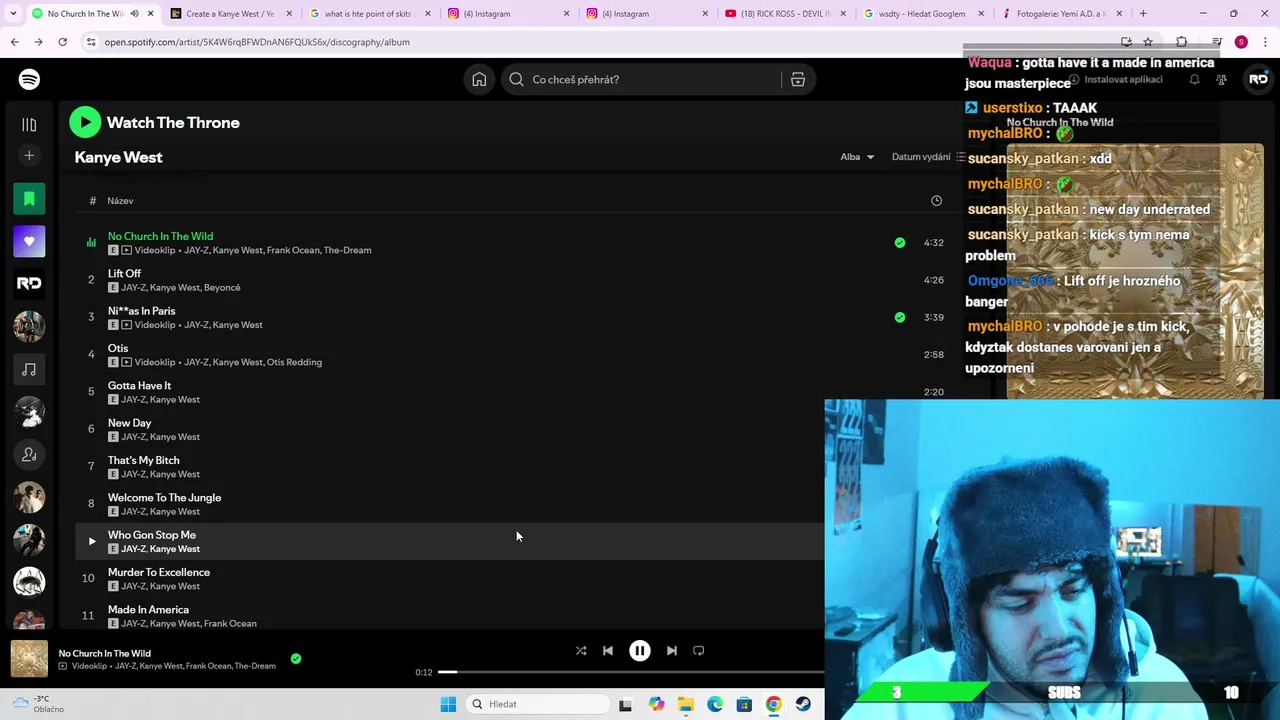This screenshot has height=720, width=1280.
Task: Open now-playing album cover thumbnail
Action: pyautogui.click(x=29, y=659)
